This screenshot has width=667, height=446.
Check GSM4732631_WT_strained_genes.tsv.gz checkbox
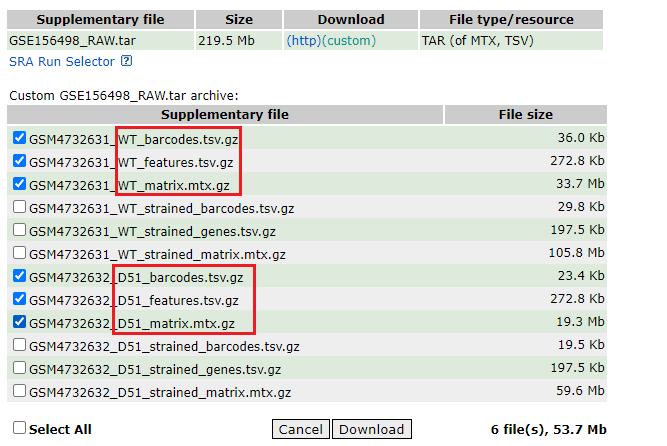19,230
